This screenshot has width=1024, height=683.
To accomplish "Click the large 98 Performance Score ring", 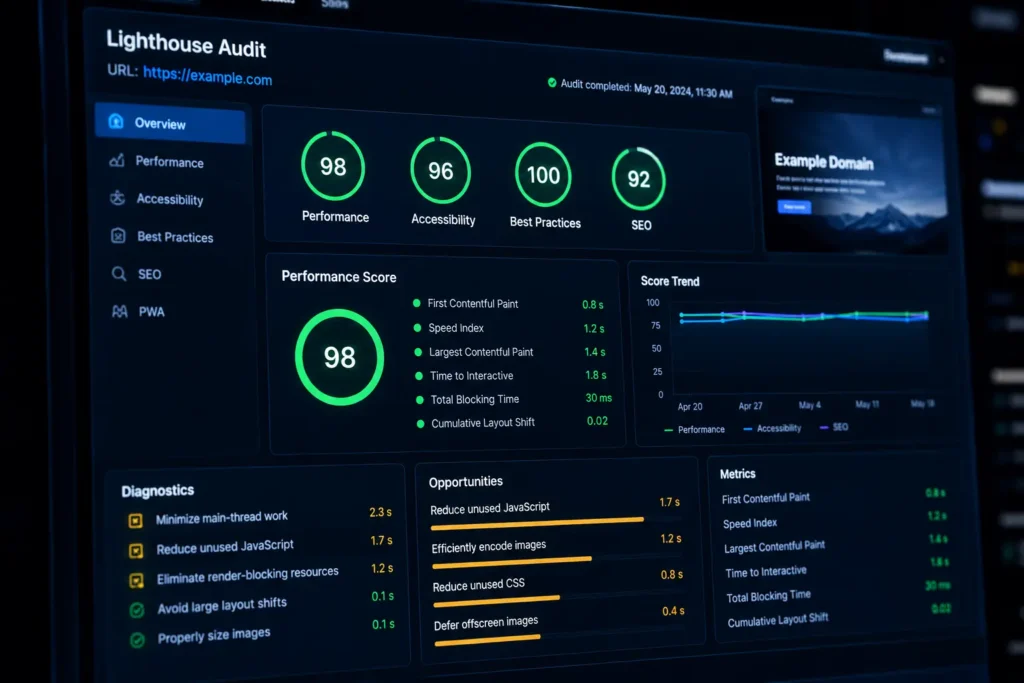I will coord(340,357).
